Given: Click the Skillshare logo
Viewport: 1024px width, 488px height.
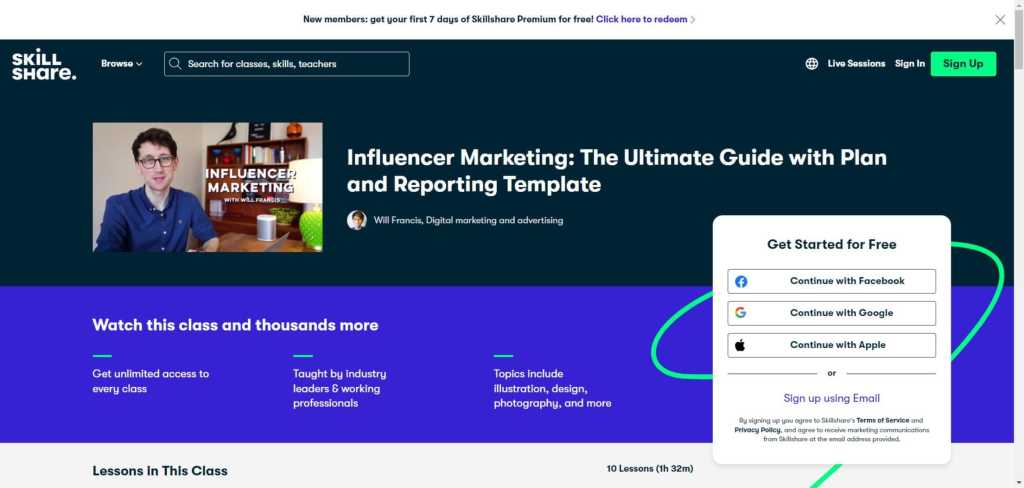Looking at the screenshot, I should [x=43, y=64].
